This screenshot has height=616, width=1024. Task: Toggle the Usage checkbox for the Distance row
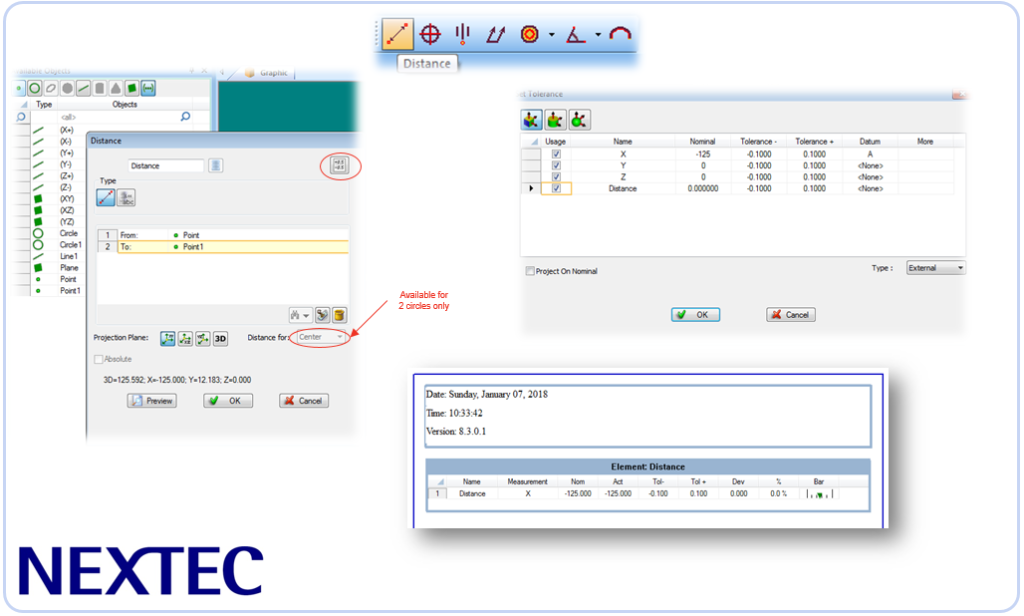(x=556, y=189)
